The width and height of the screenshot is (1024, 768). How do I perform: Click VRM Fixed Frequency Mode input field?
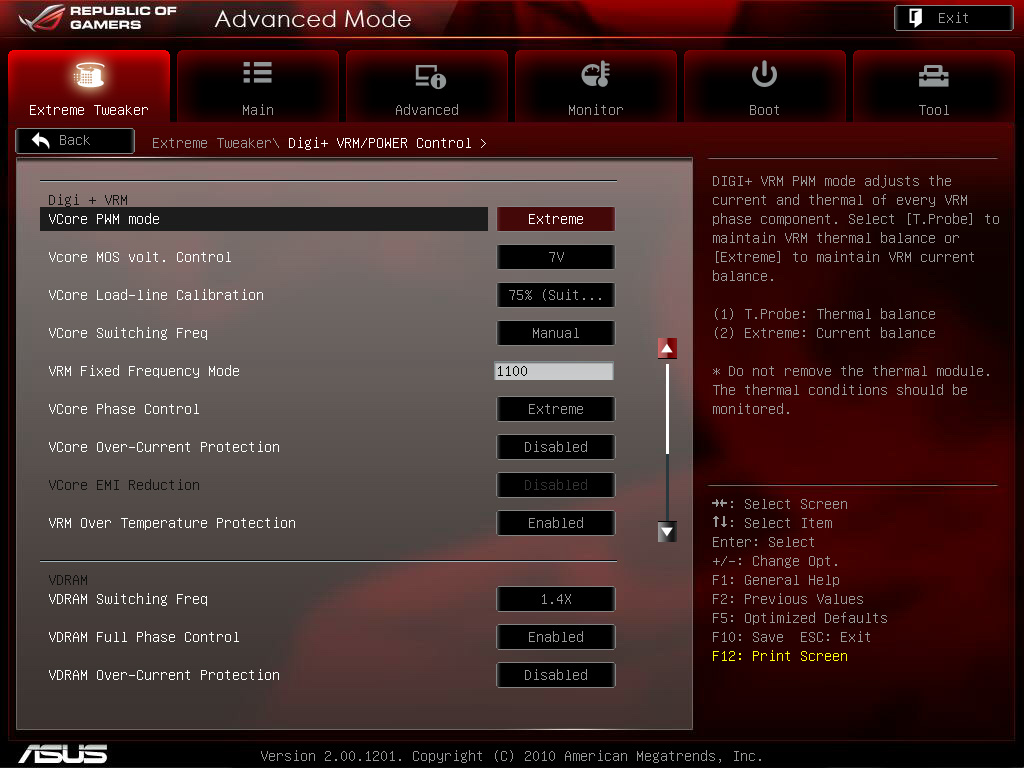(554, 371)
